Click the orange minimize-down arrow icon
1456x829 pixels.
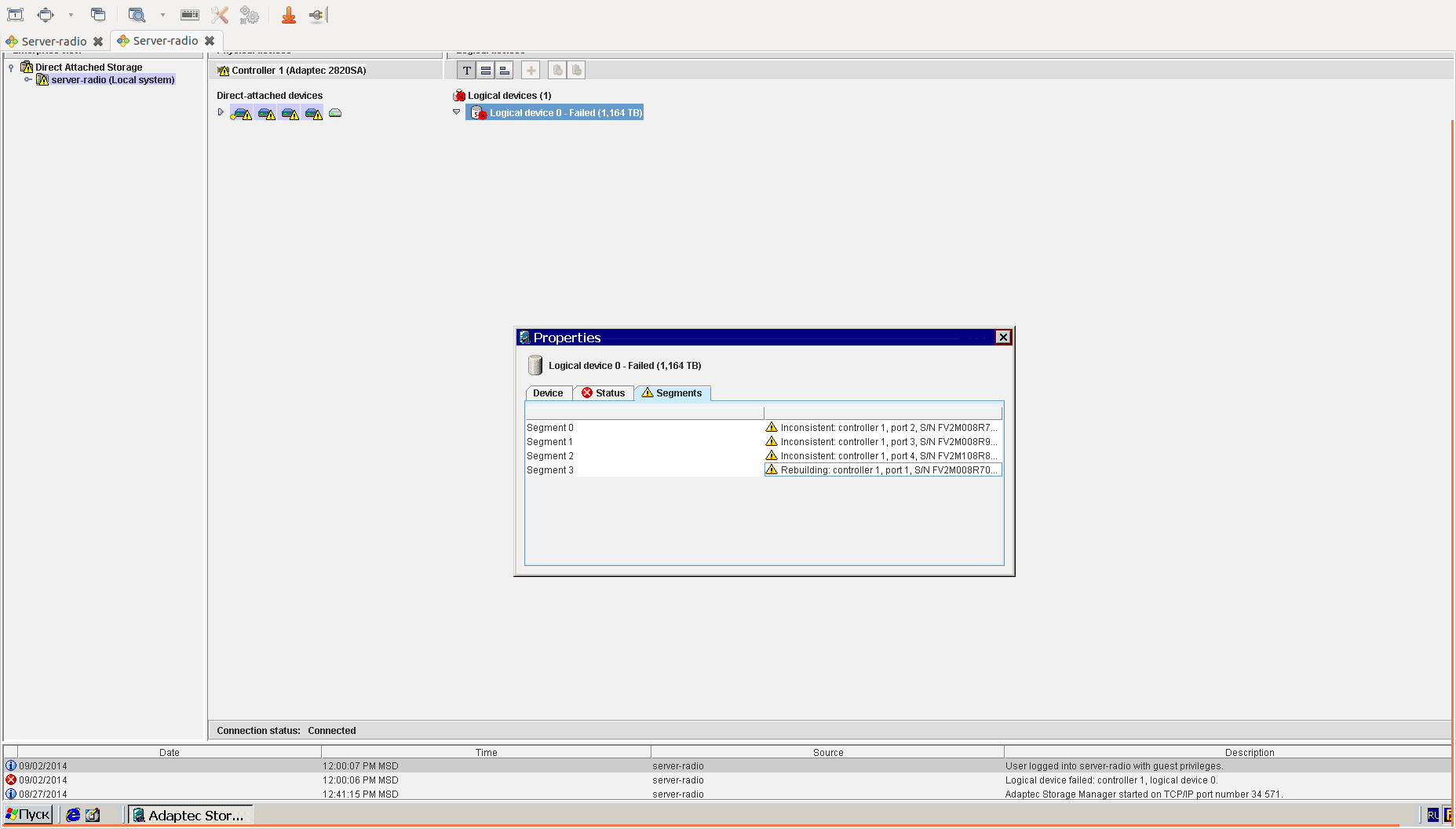click(289, 15)
